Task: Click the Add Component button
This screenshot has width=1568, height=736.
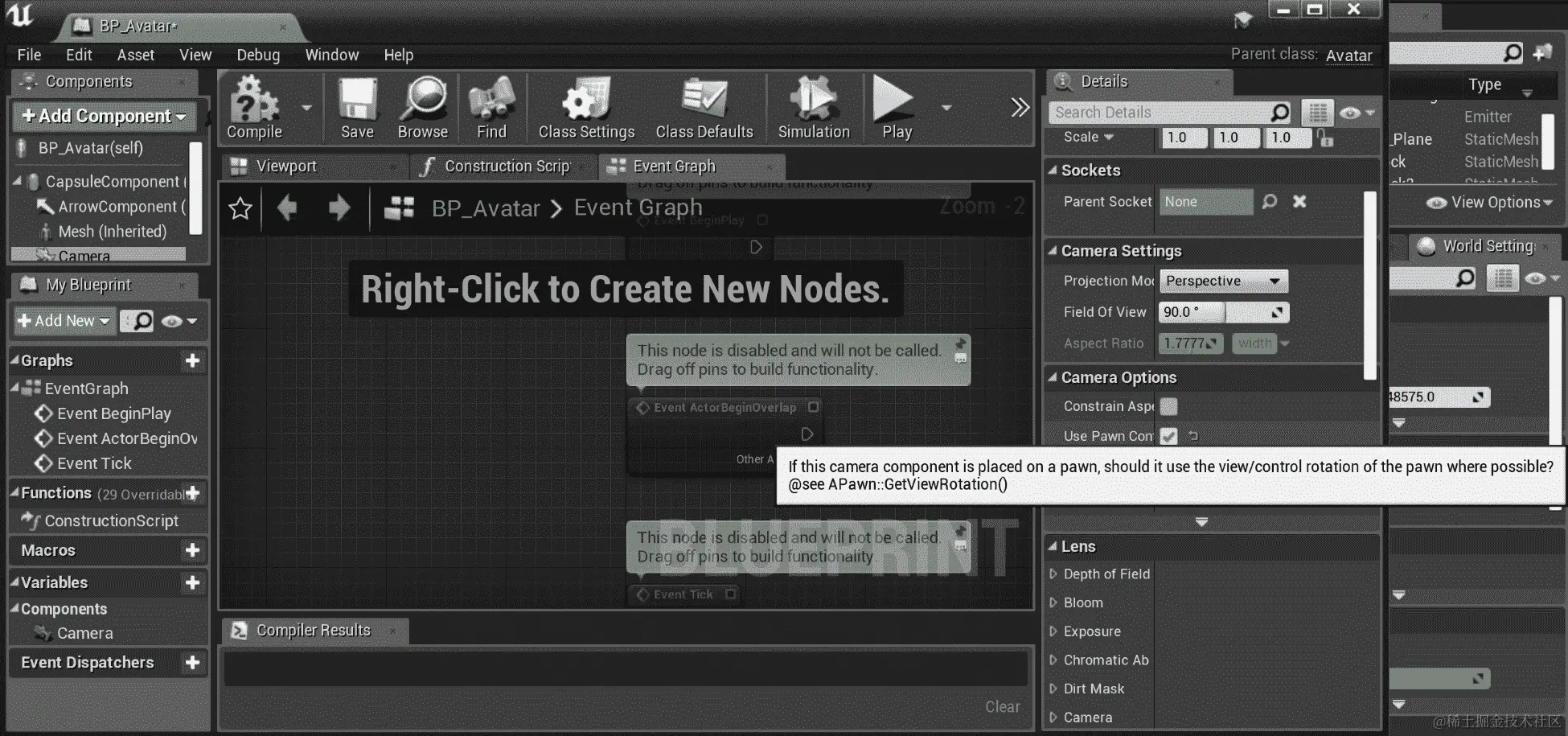Action: tap(105, 116)
